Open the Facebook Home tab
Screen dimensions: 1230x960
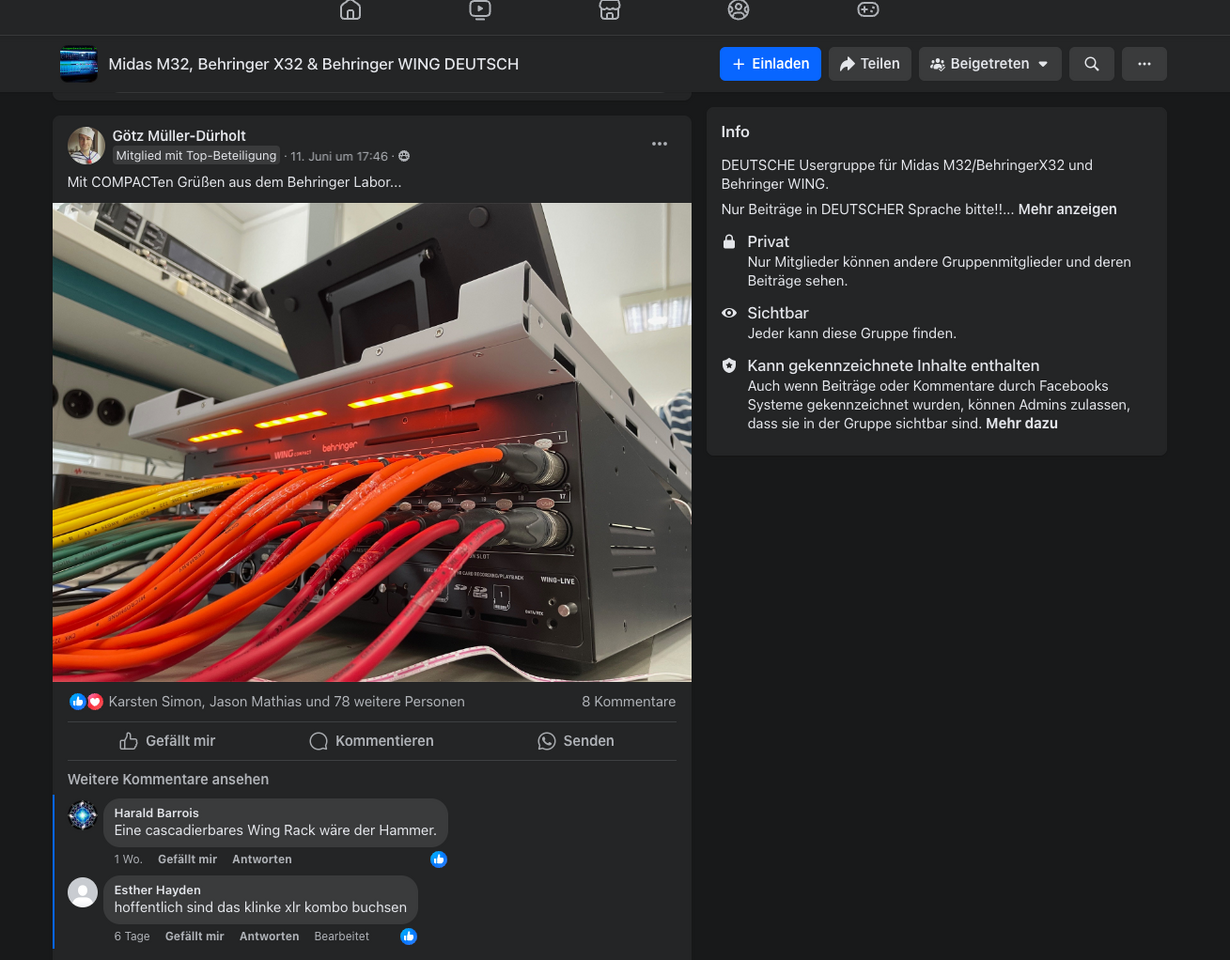point(350,10)
